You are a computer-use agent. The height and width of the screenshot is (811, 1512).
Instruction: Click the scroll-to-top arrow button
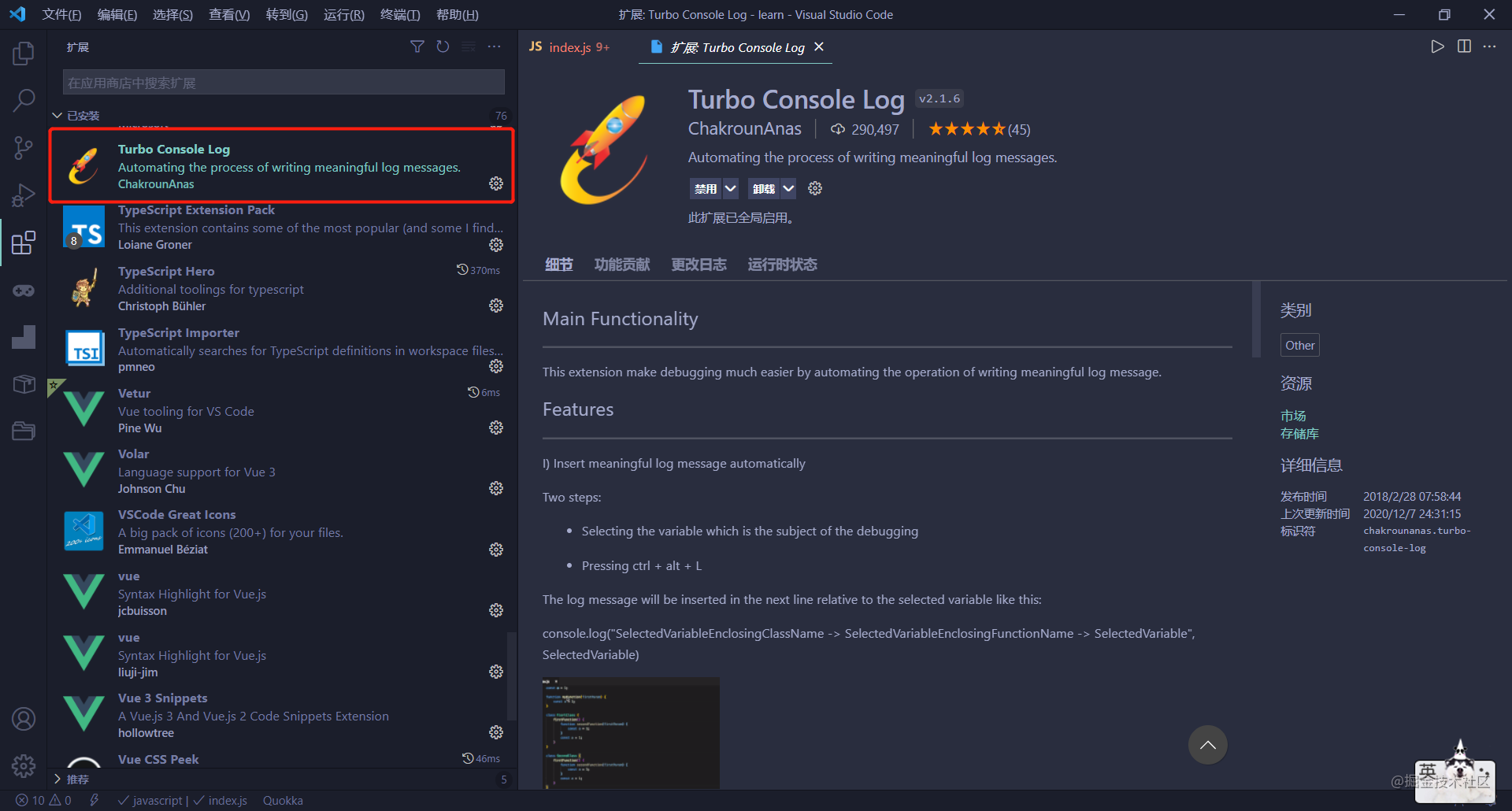pyautogui.click(x=1207, y=745)
